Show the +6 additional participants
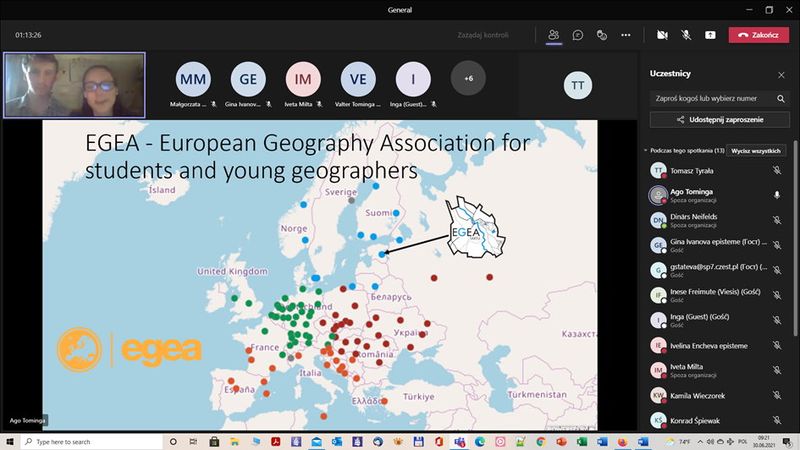The image size is (800, 450). coord(468,79)
